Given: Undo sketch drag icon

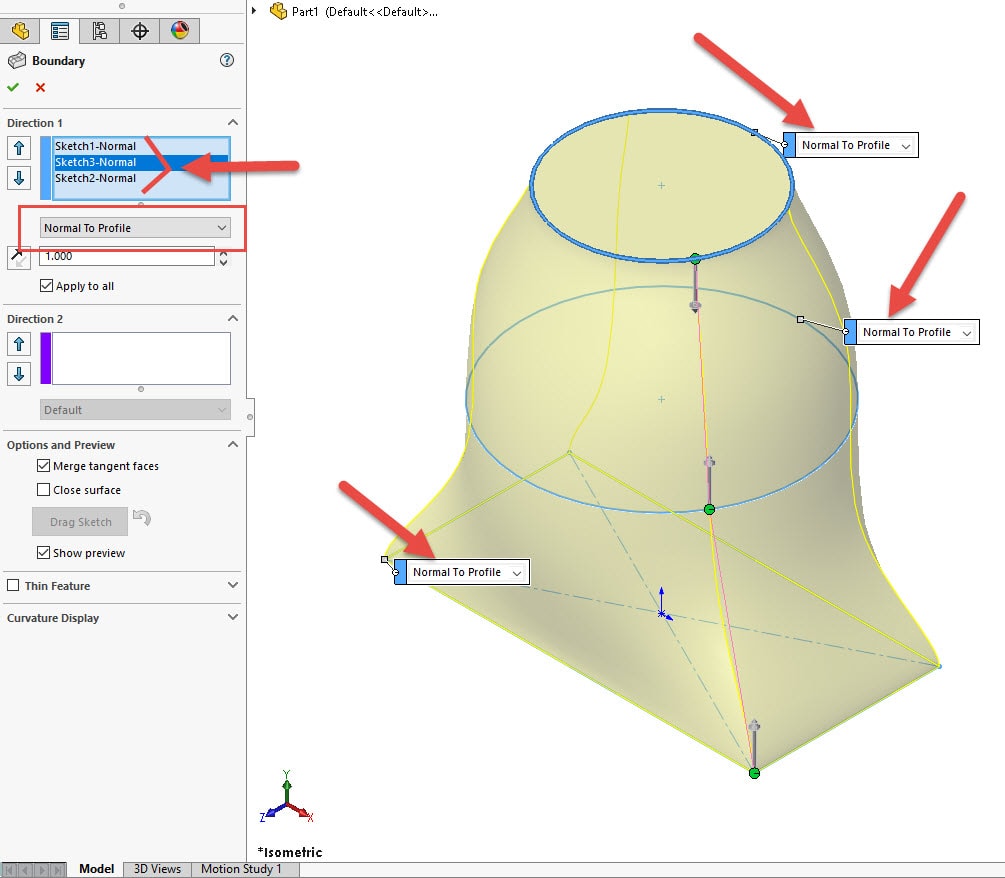Looking at the screenshot, I should pos(142,517).
